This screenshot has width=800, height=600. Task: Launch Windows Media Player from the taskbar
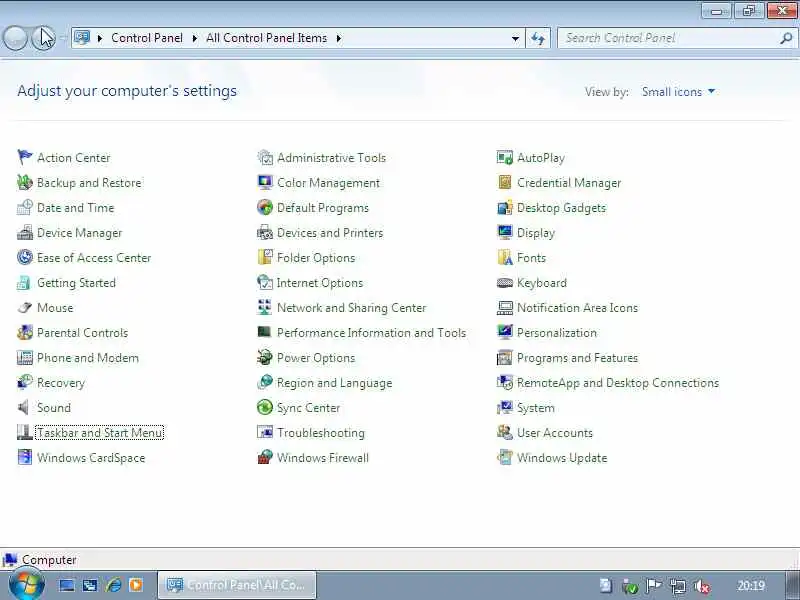136,585
